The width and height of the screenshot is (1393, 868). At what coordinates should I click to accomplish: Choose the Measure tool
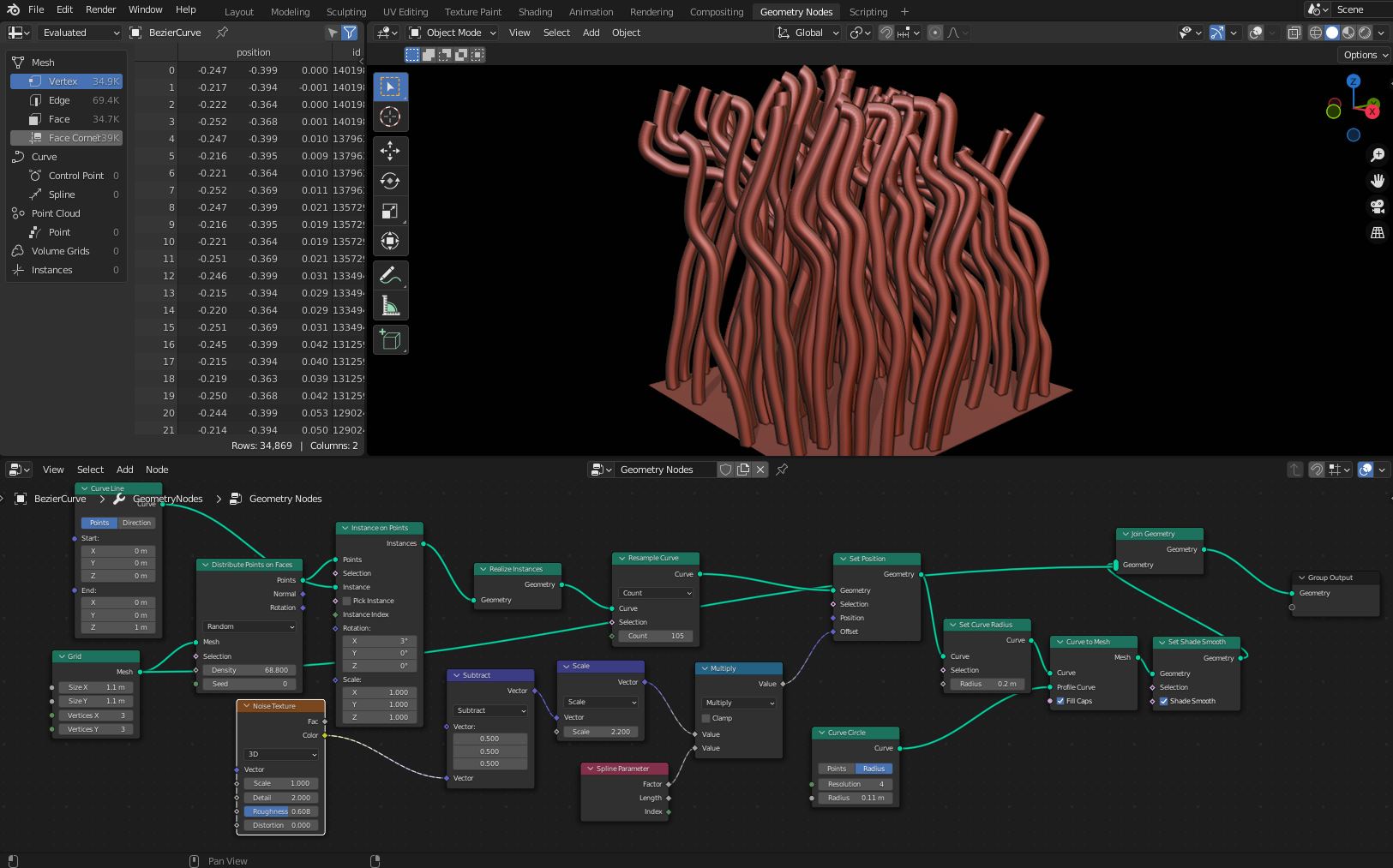click(x=390, y=306)
